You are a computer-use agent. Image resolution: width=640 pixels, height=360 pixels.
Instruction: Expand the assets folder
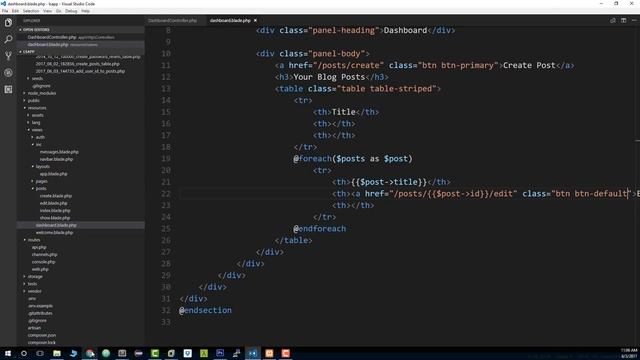pyautogui.click(x=37, y=115)
